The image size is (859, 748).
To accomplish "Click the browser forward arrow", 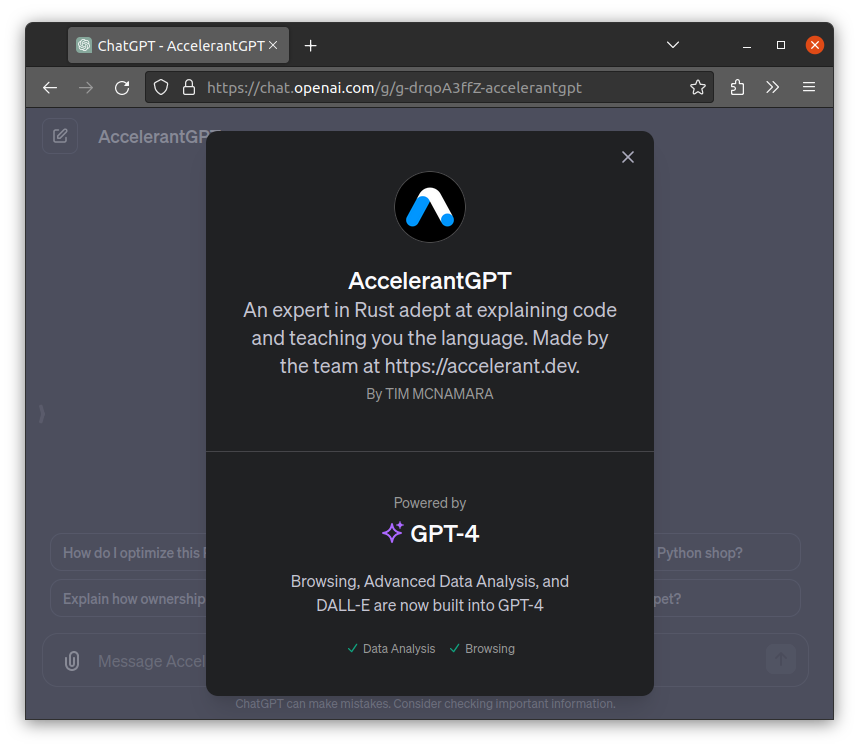I will (86, 88).
